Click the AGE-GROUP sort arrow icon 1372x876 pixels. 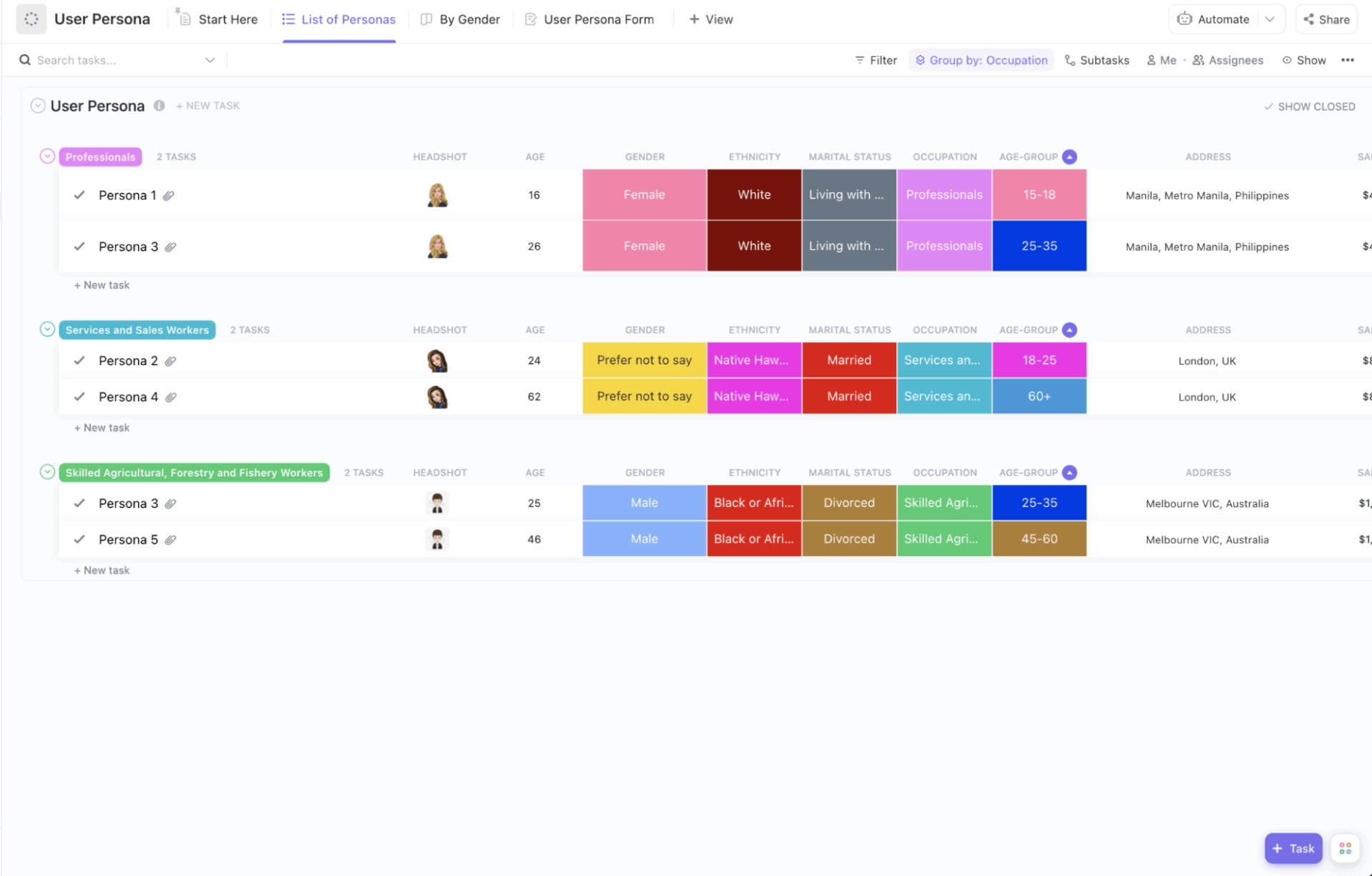pyautogui.click(x=1070, y=156)
